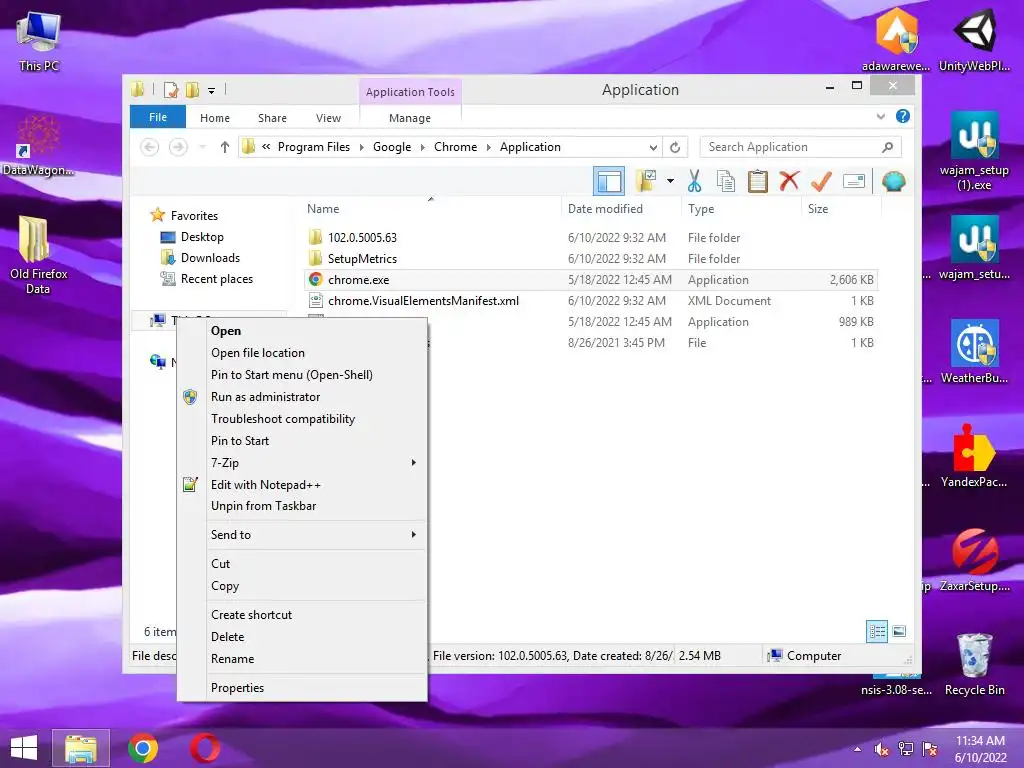Click the Copy toolbar icon

[x=726, y=181]
